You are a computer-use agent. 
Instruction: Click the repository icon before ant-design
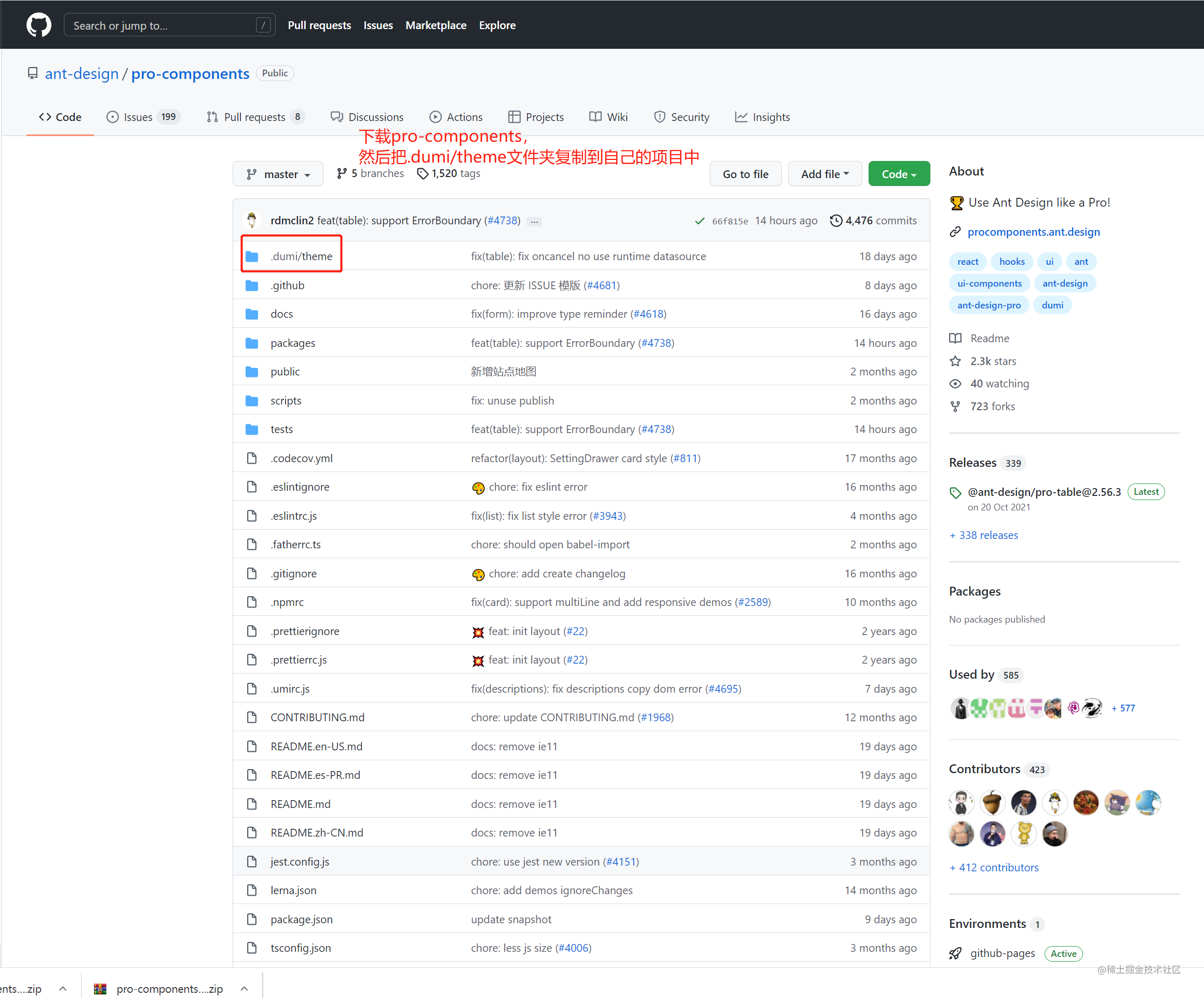click(x=33, y=73)
